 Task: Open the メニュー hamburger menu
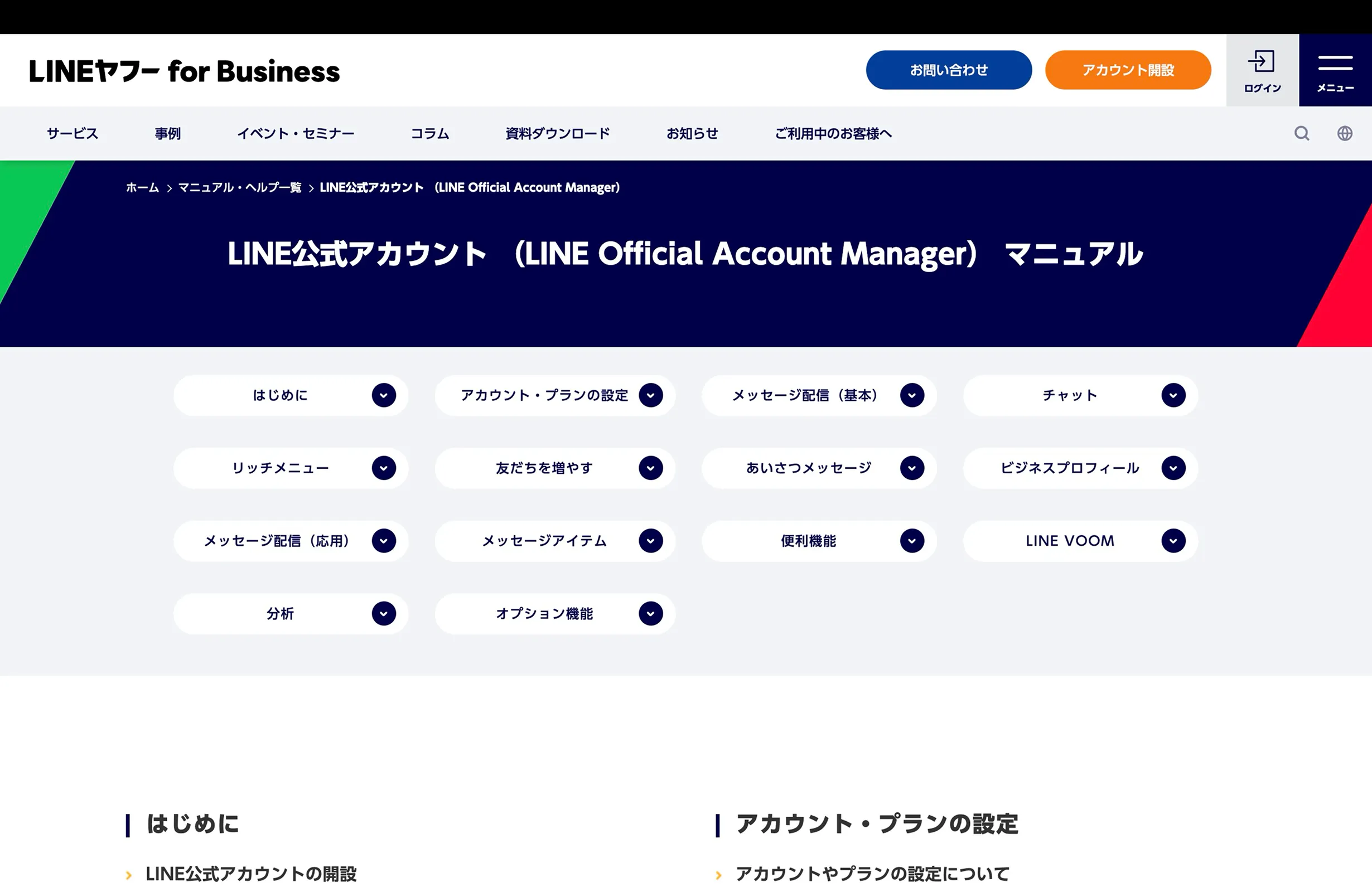click(x=1335, y=70)
